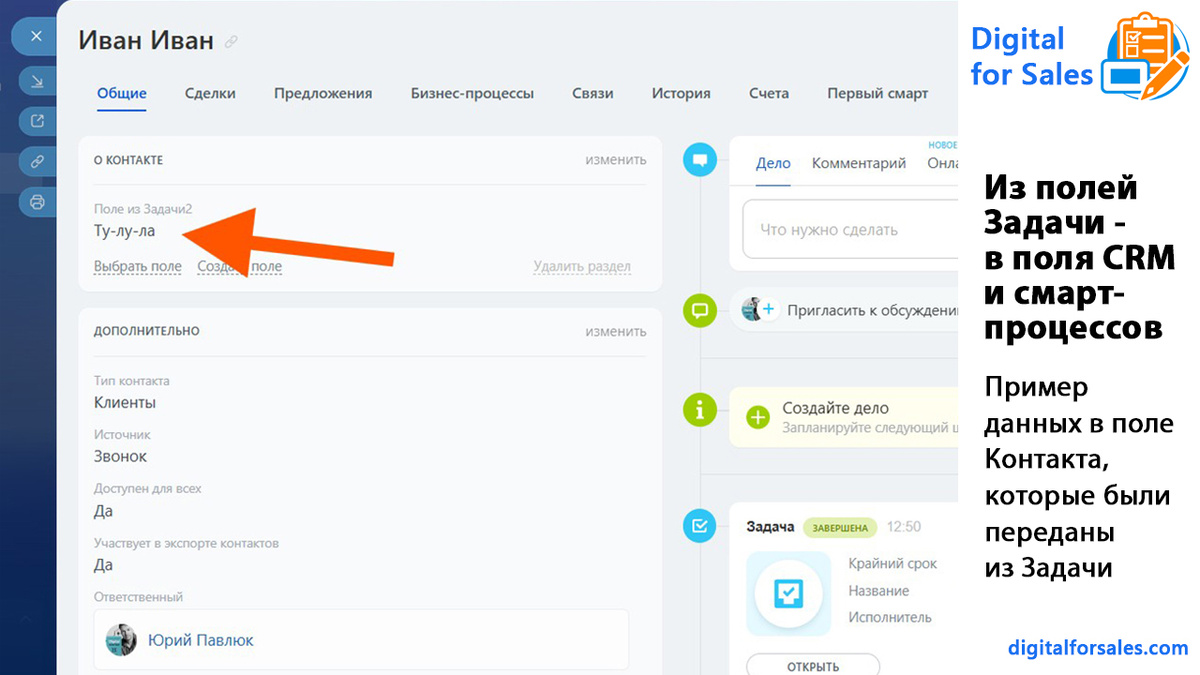Click the Название task label
This screenshot has width=1200, height=675.
879,591
